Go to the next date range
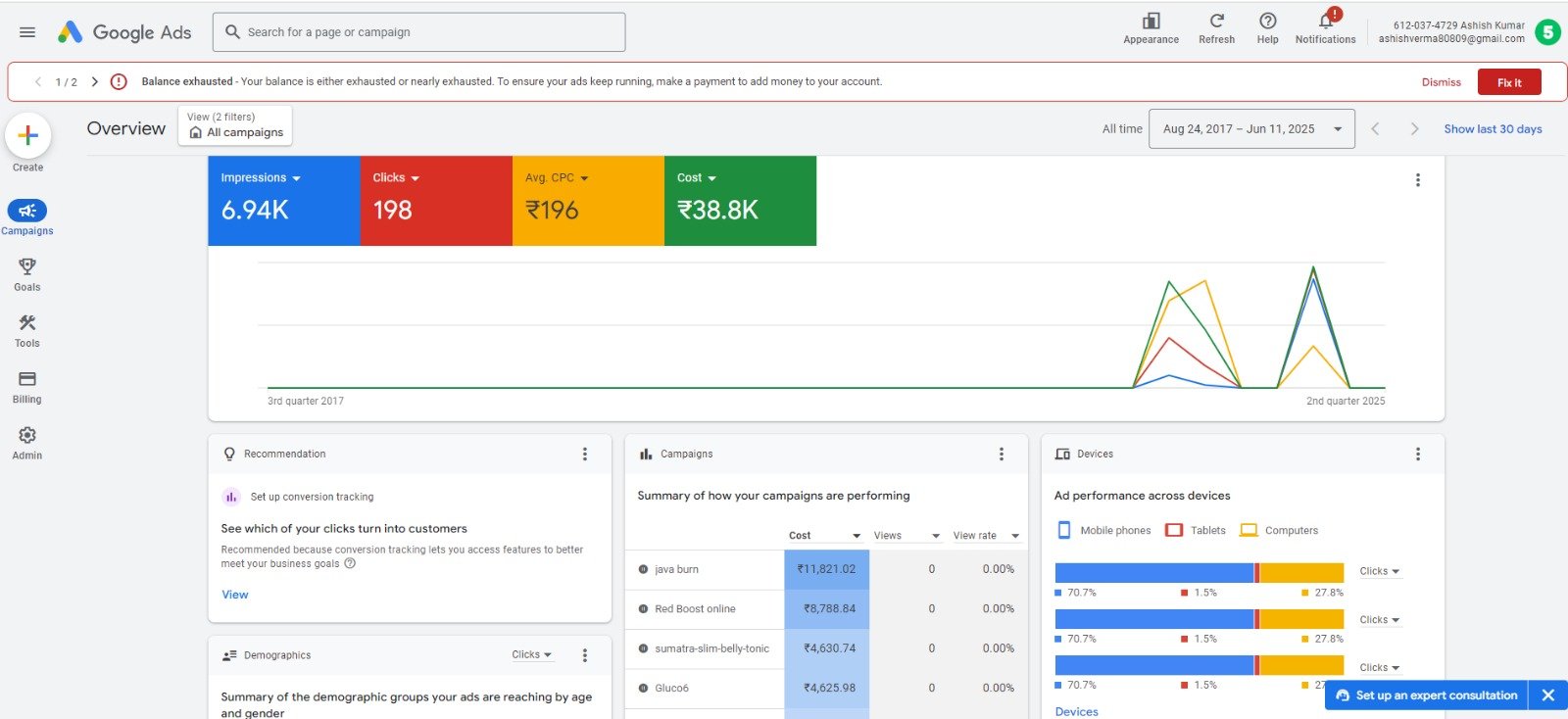Image resolution: width=1568 pixels, height=719 pixels. 1414,128
